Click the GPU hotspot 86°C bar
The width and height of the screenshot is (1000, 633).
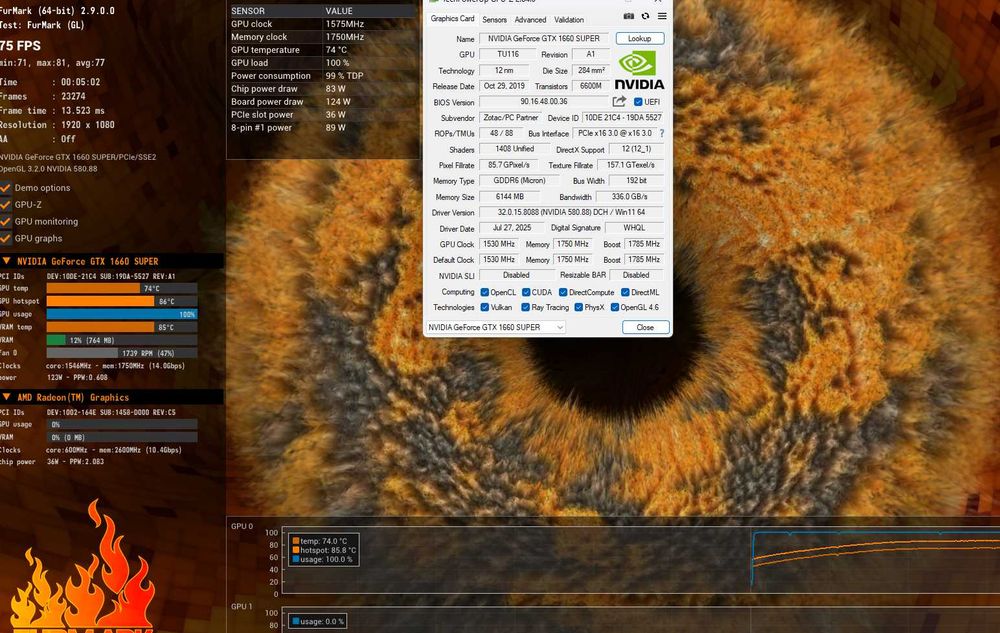(122, 301)
